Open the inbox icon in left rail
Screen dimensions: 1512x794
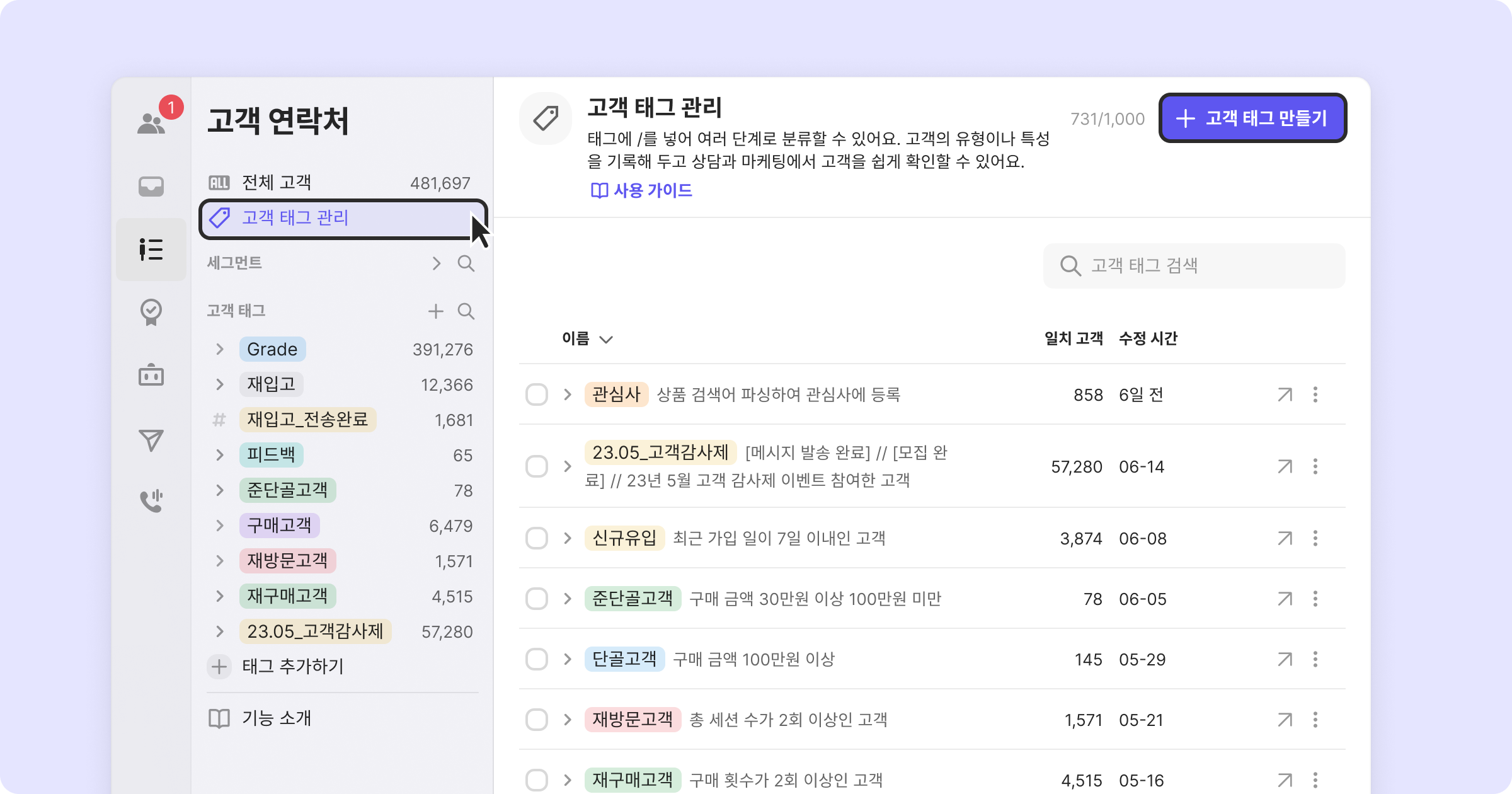(x=151, y=187)
